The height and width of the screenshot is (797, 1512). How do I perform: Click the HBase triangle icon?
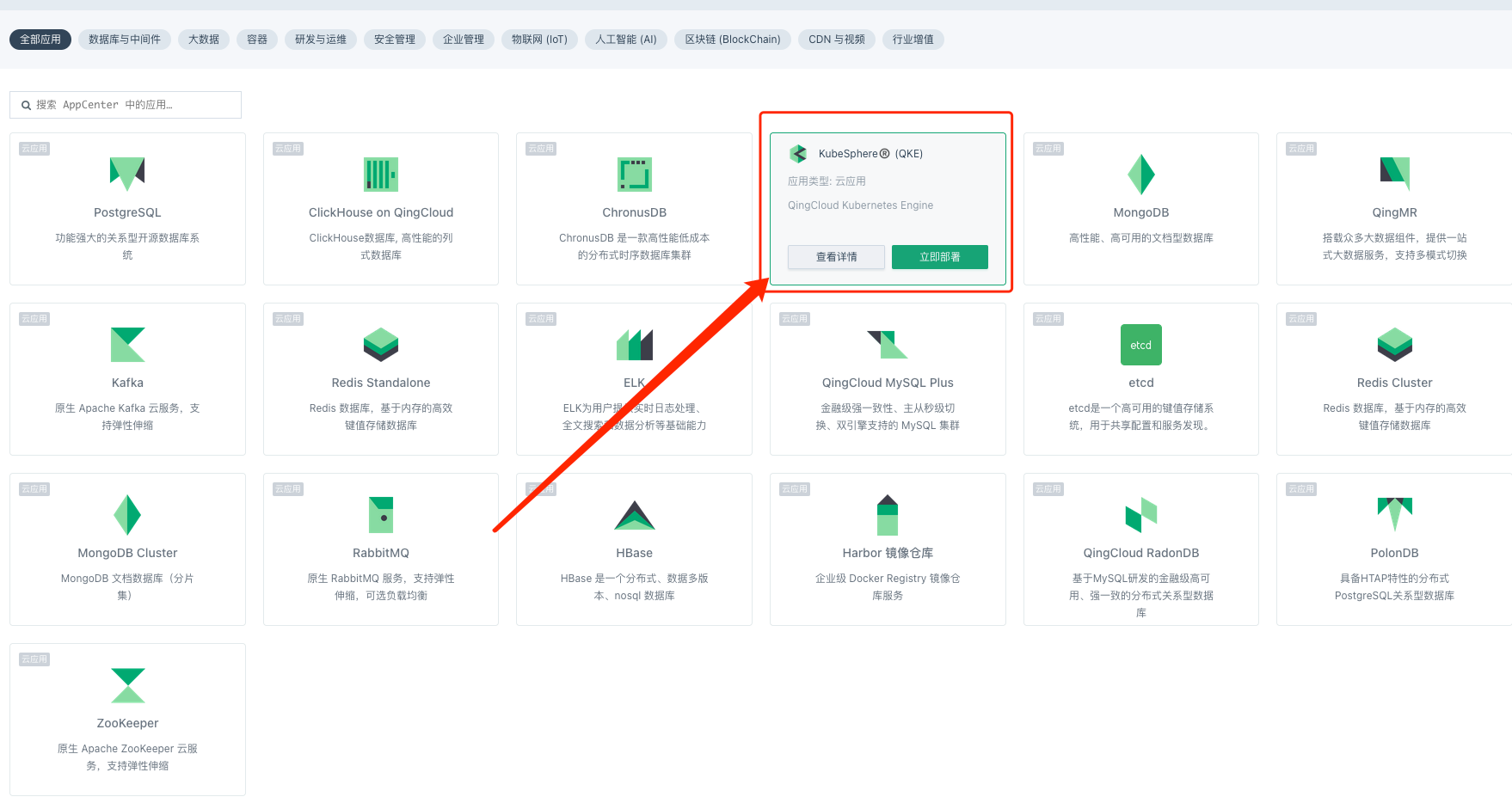(x=635, y=515)
